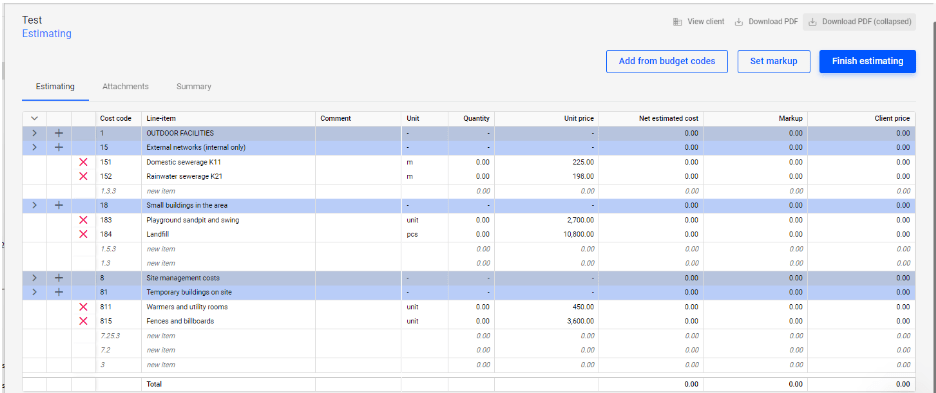This screenshot has width=936, height=393.
Task: Open the Estimating breadcrumb link
Action: click(x=47, y=33)
